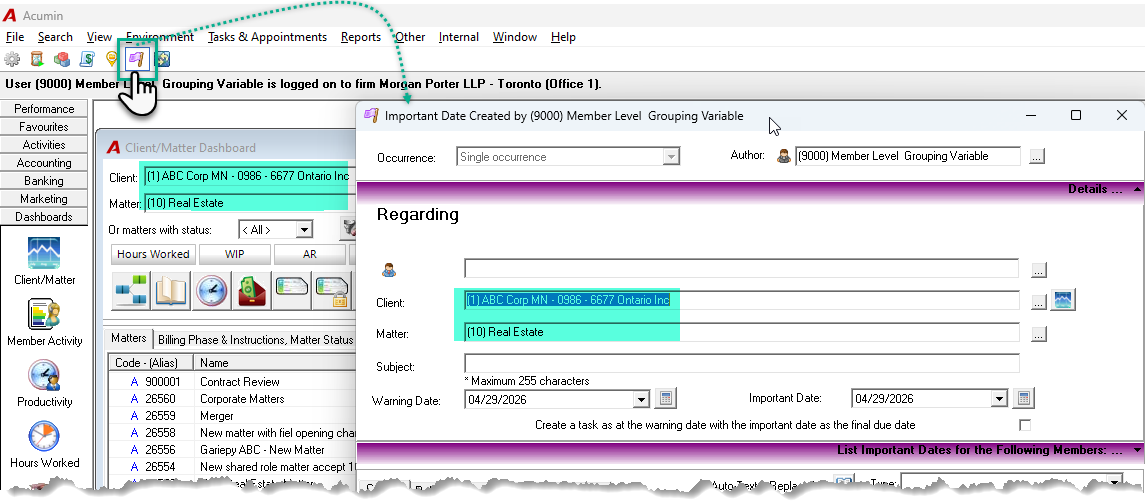The width and height of the screenshot is (1145, 502).
Task: Click browse button beside contact field under Regarding
Action: click(x=1039, y=270)
